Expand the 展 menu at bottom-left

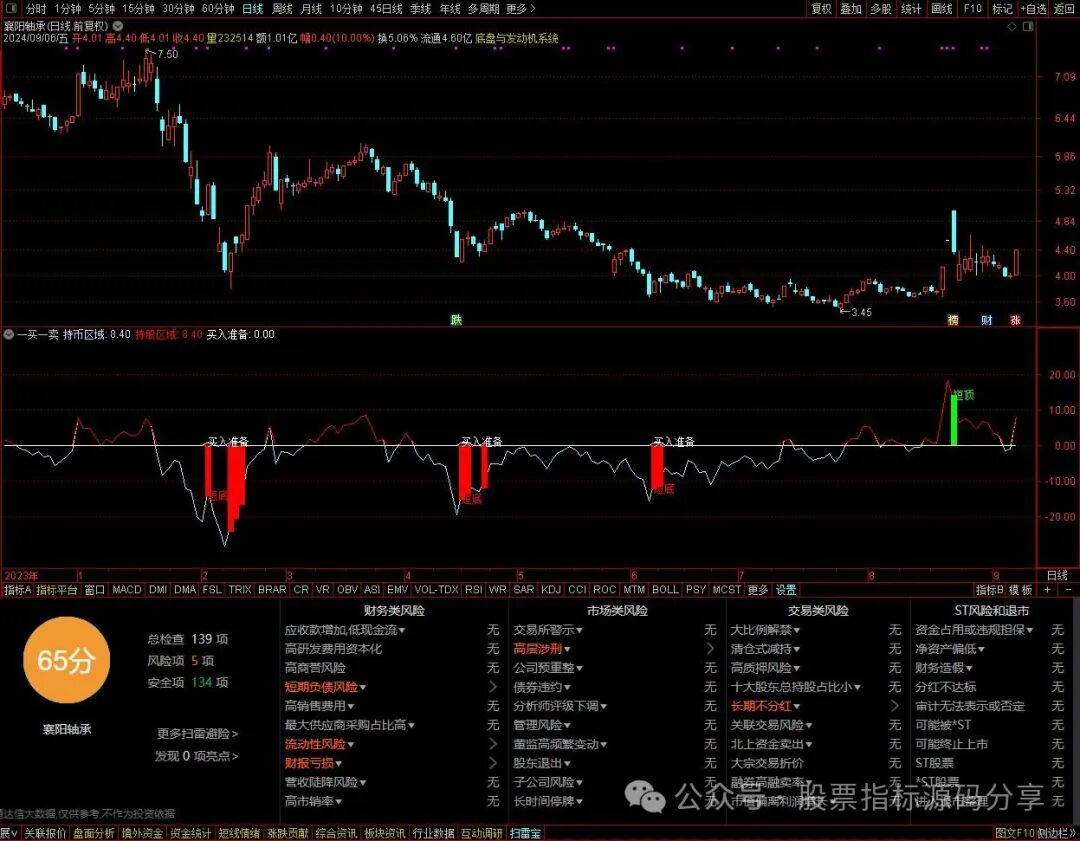point(8,833)
